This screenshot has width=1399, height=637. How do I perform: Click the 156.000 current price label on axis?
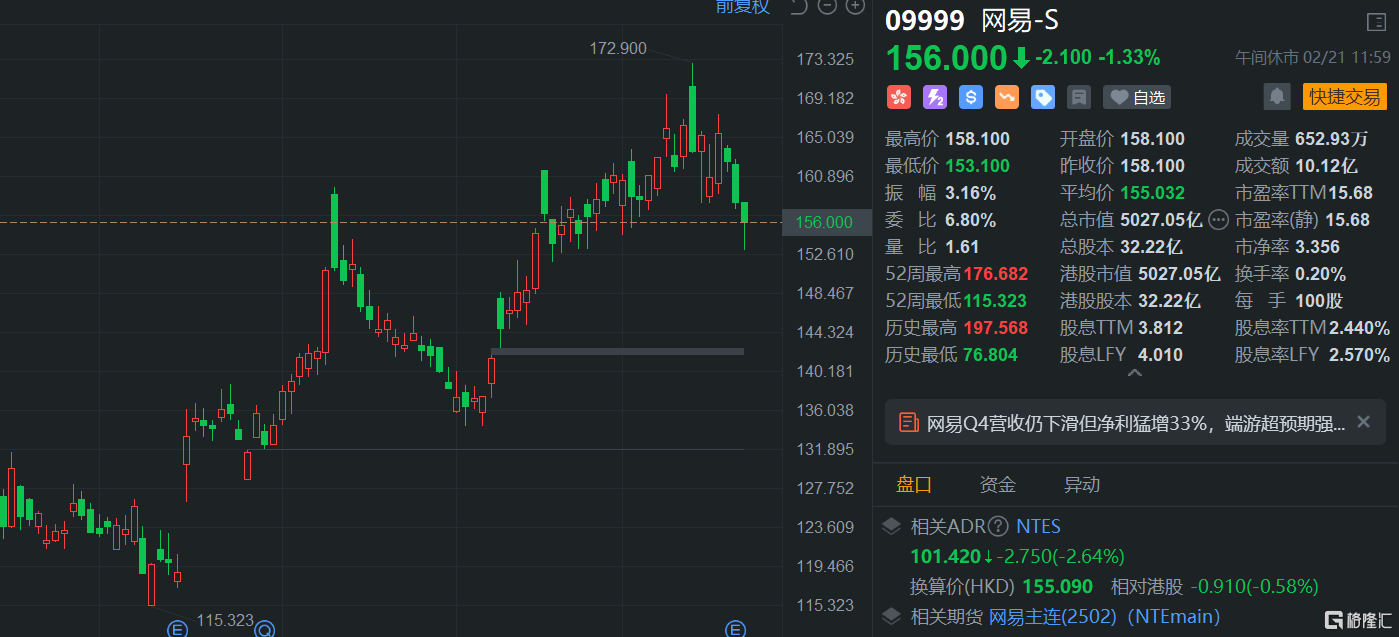click(x=824, y=222)
